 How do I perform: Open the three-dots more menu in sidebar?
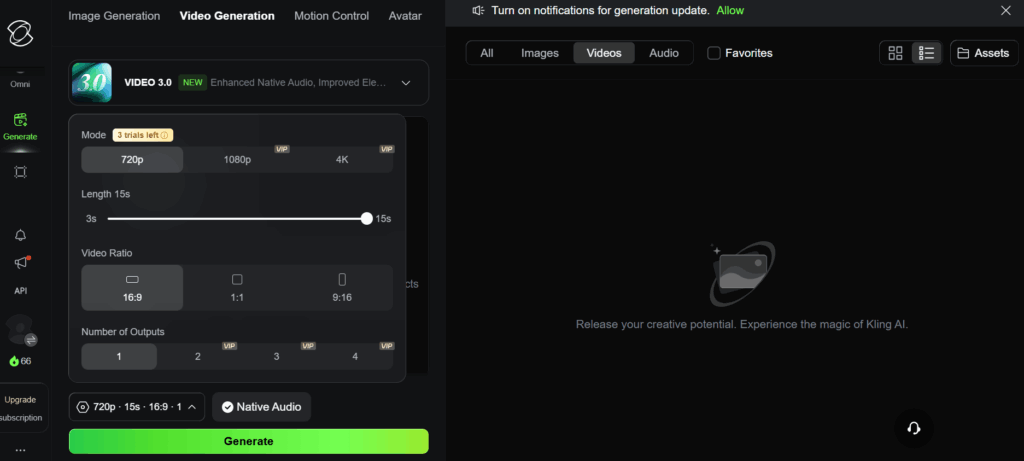[20, 450]
